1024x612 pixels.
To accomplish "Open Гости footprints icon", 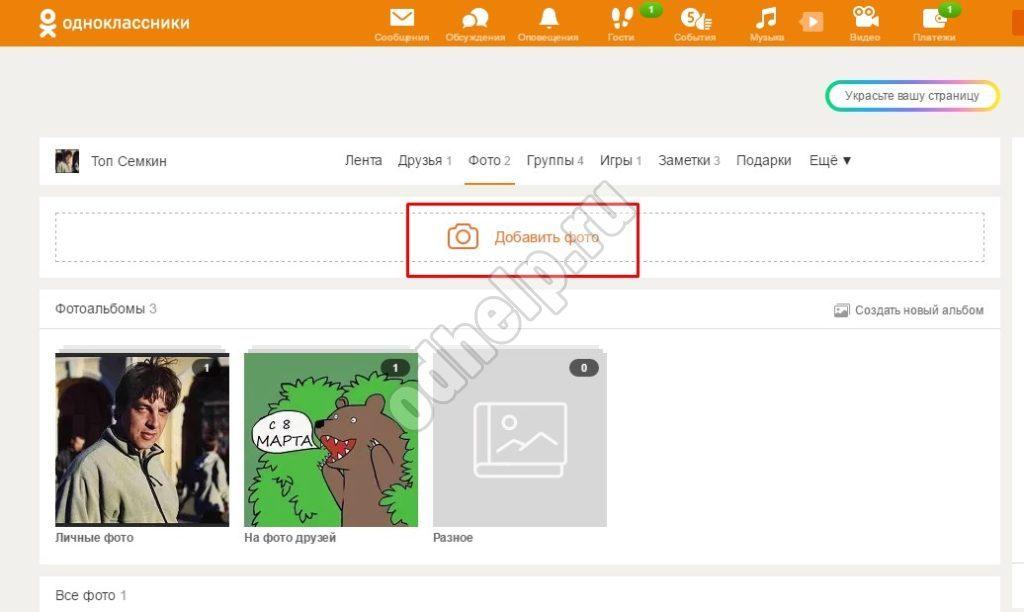I will coord(621,18).
